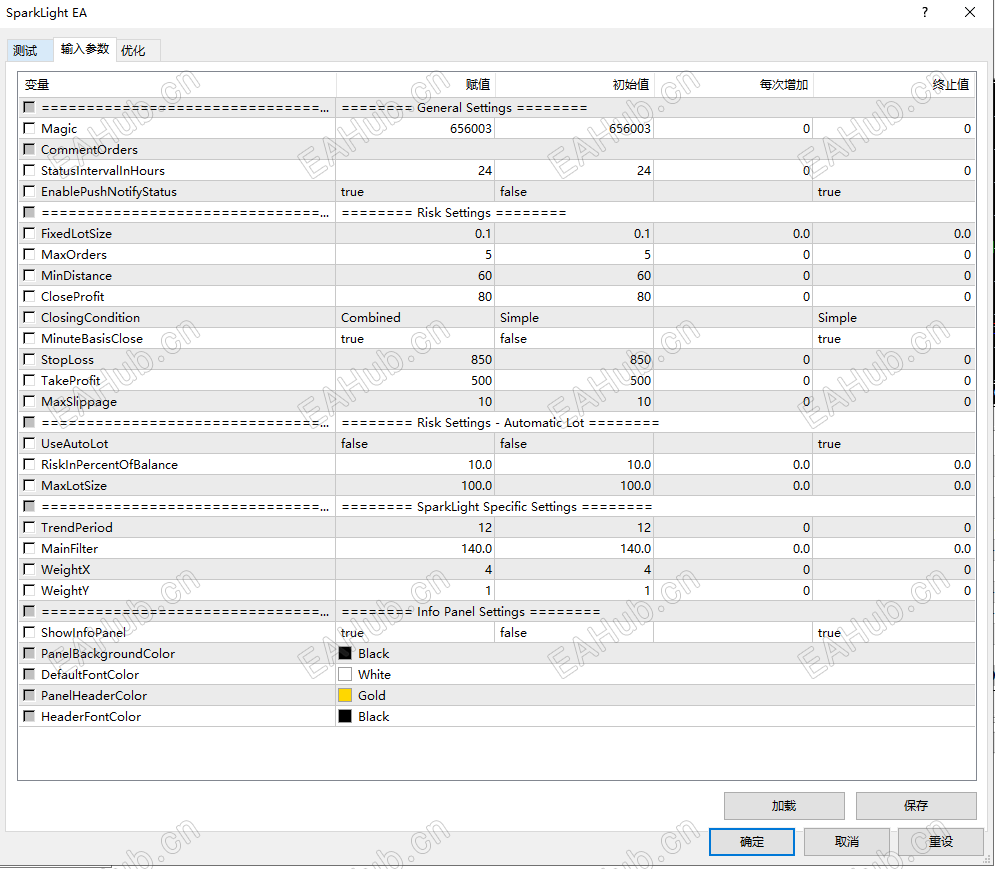Image resolution: width=995 pixels, height=869 pixels.
Task: Click the help question mark icon
Action: click(x=925, y=12)
